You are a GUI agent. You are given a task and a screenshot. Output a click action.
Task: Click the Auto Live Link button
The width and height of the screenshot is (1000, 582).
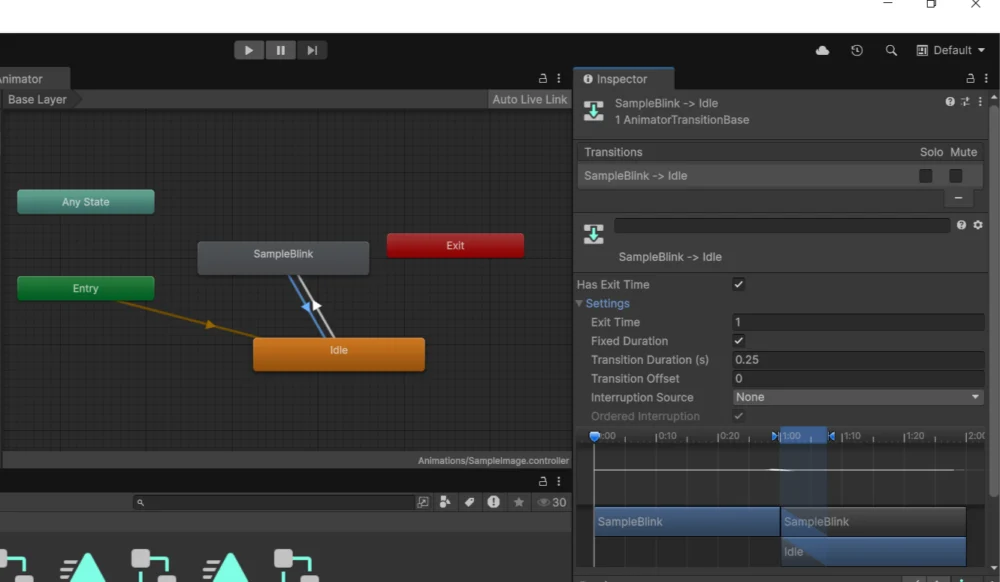point(529,99)
